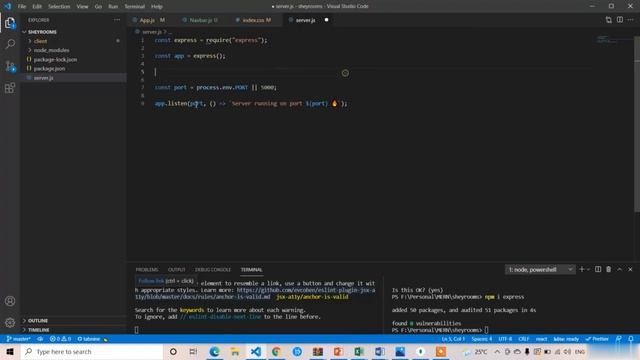The width and height of the screenshot is (640, 360).
Task: Kill the terminal with trash icon
Action: tap(609, 269)
